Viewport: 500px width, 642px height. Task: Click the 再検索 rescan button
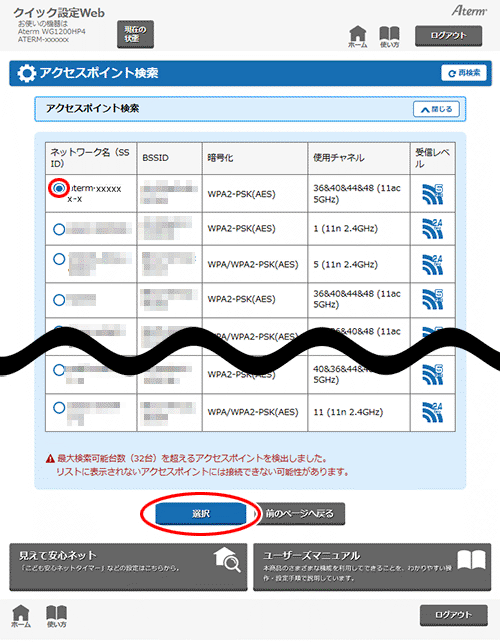pyautogui.click(x=464, y=73)
